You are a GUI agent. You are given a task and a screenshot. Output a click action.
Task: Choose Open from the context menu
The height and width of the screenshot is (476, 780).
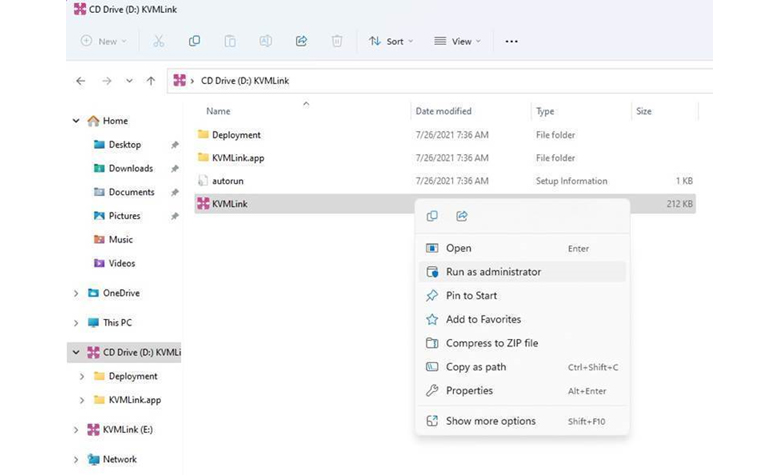click(x=522, y=248)
